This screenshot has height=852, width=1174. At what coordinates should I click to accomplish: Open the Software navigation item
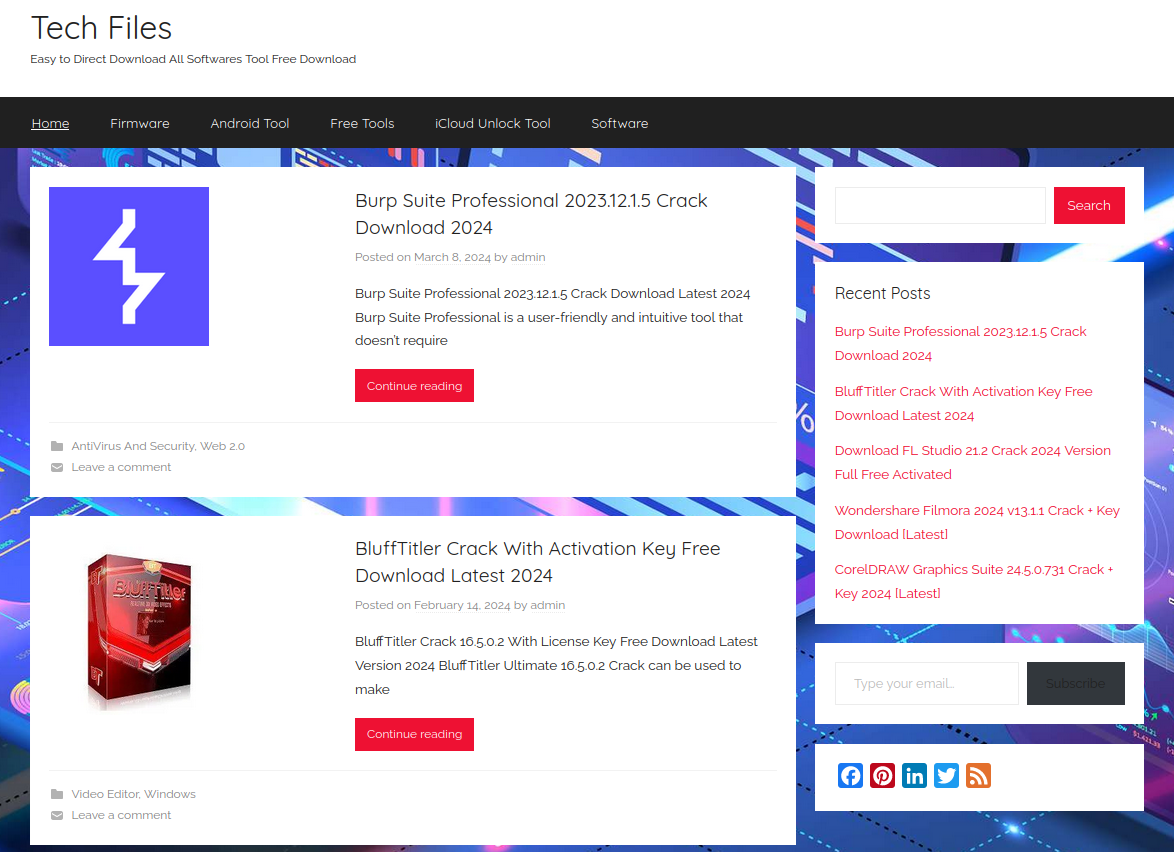click(620, 123)
